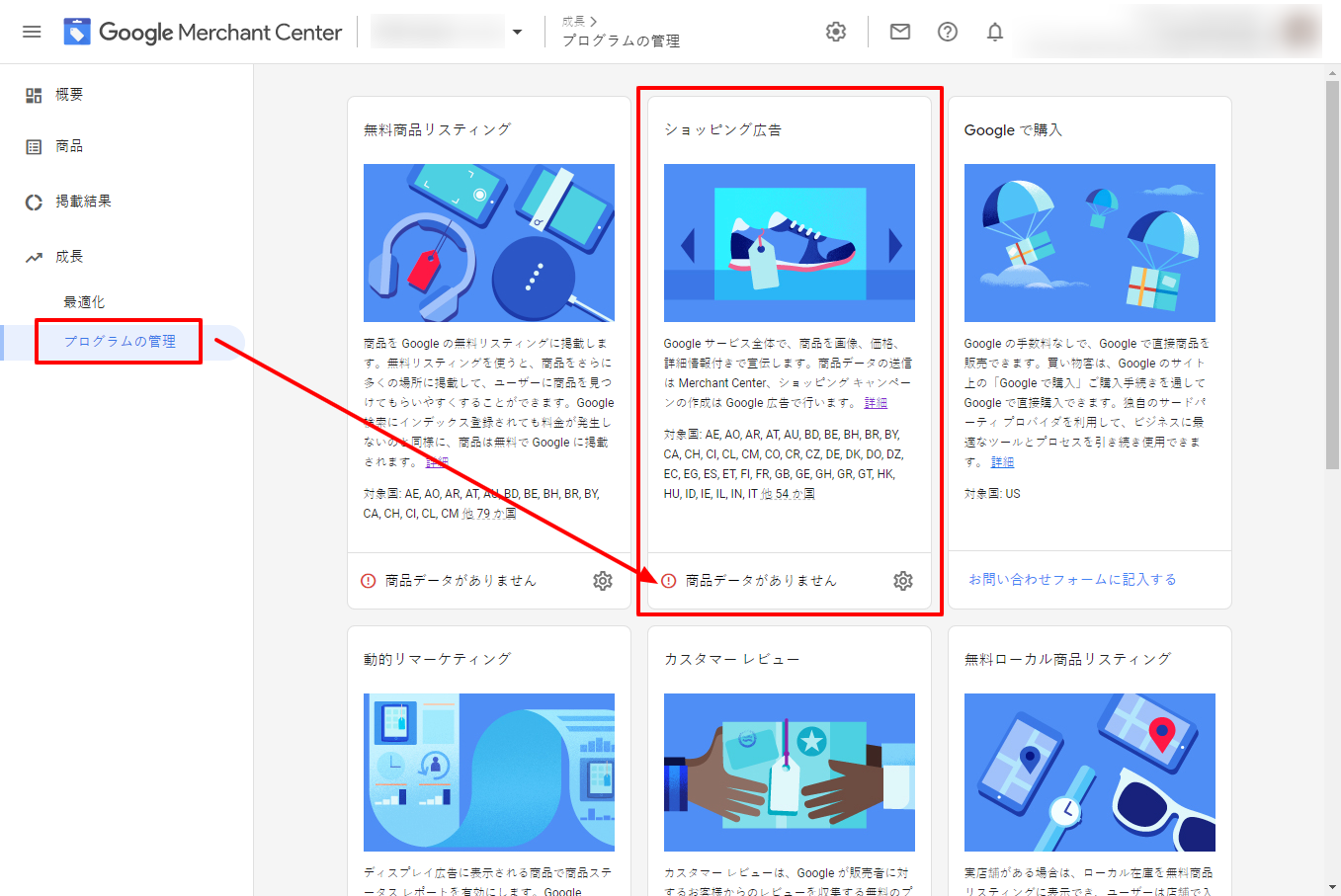
Task: Click the page scrollbar up arrow
Action: (x=1333, y=72)
